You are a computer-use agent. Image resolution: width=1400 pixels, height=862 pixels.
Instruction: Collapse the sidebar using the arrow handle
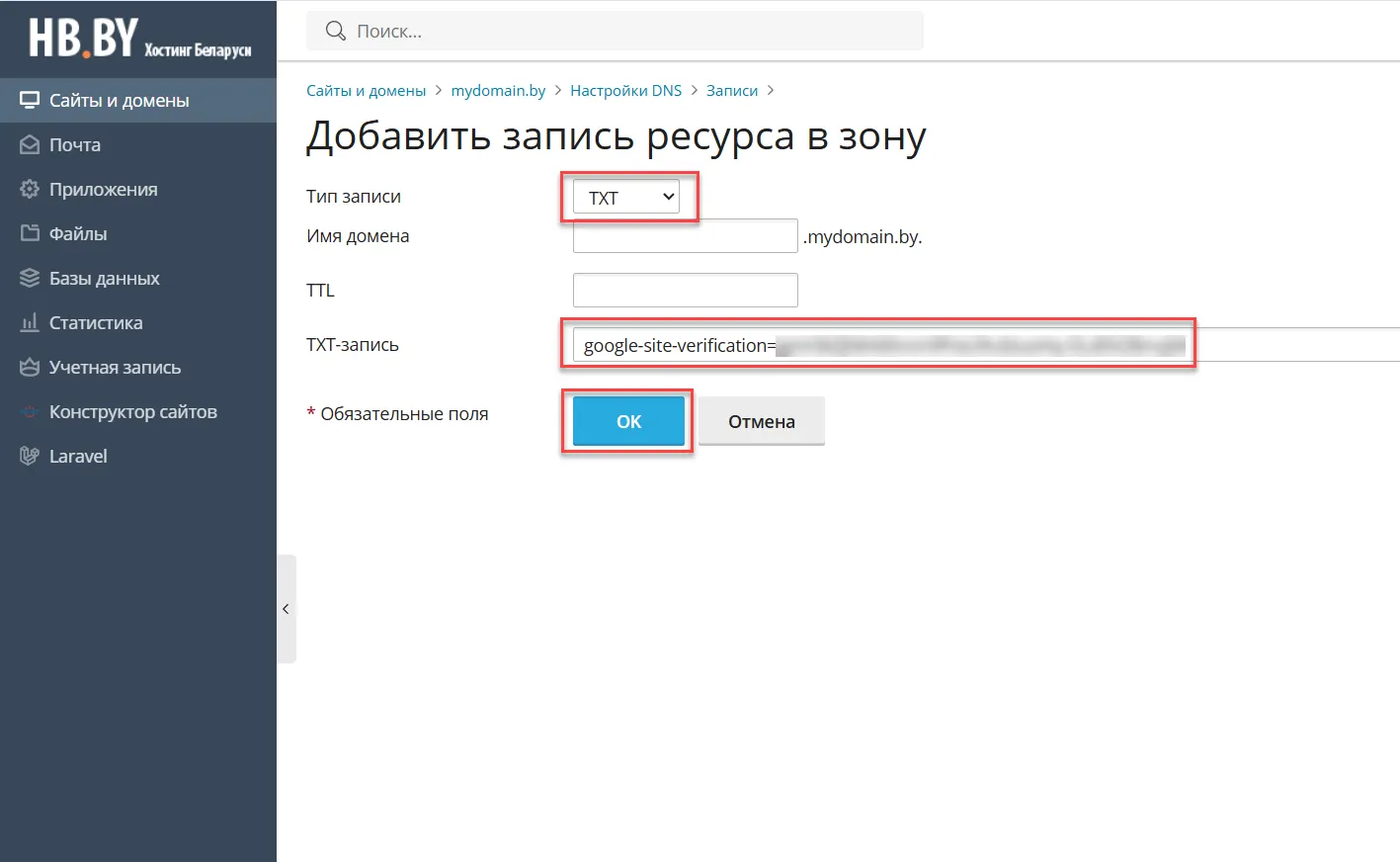[x=286, y=609]
